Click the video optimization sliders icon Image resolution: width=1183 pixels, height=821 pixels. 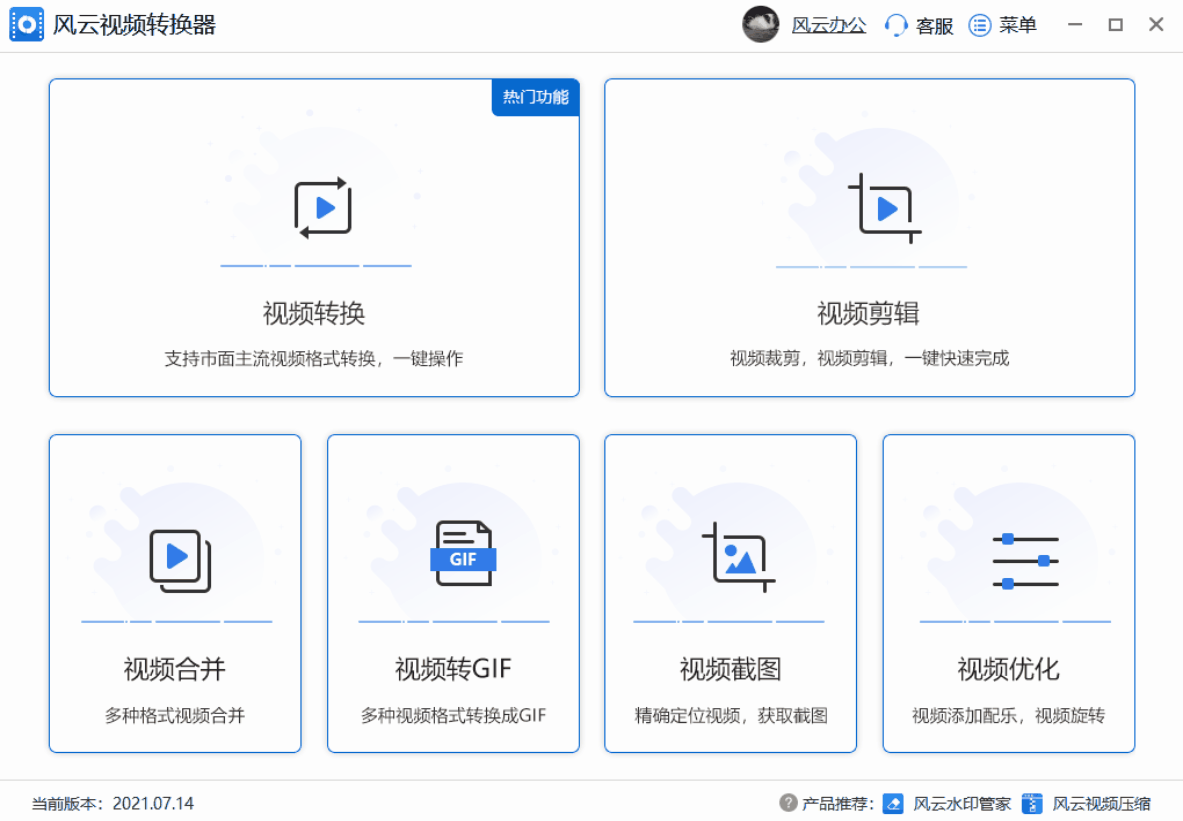1025,561
